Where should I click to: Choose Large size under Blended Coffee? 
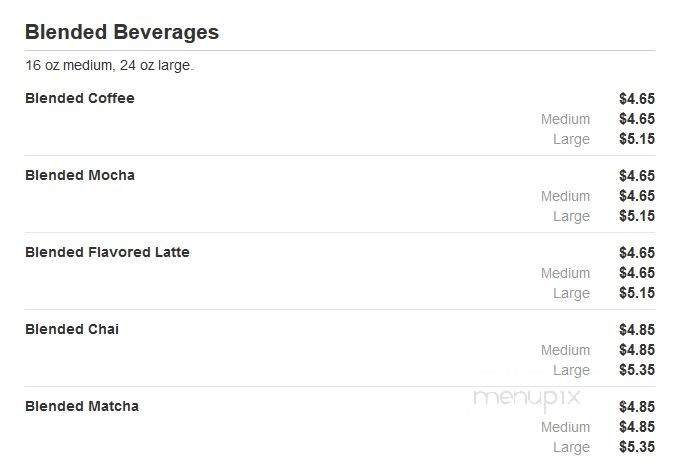tap(571, 139)
